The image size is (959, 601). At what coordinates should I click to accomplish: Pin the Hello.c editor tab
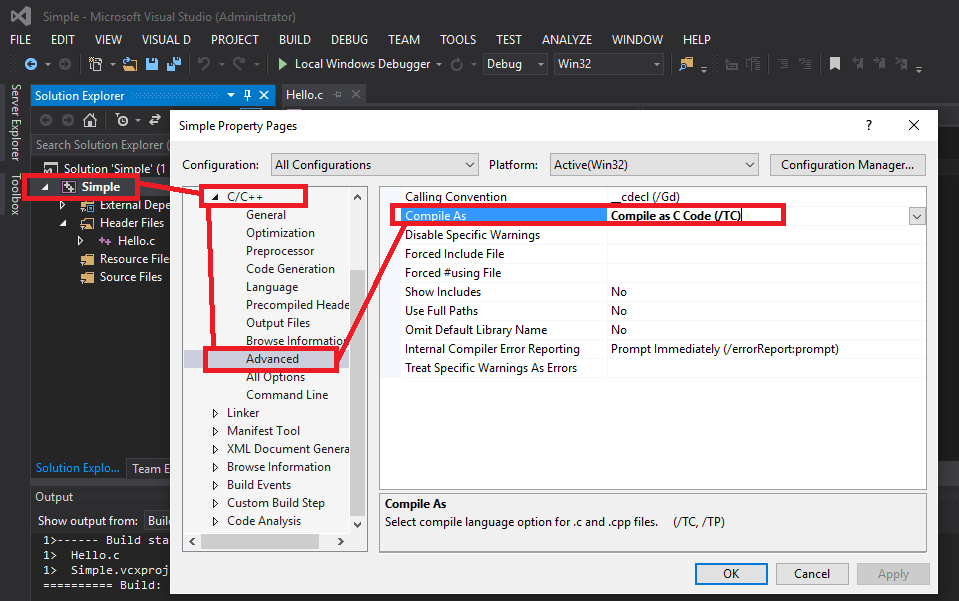337,95
